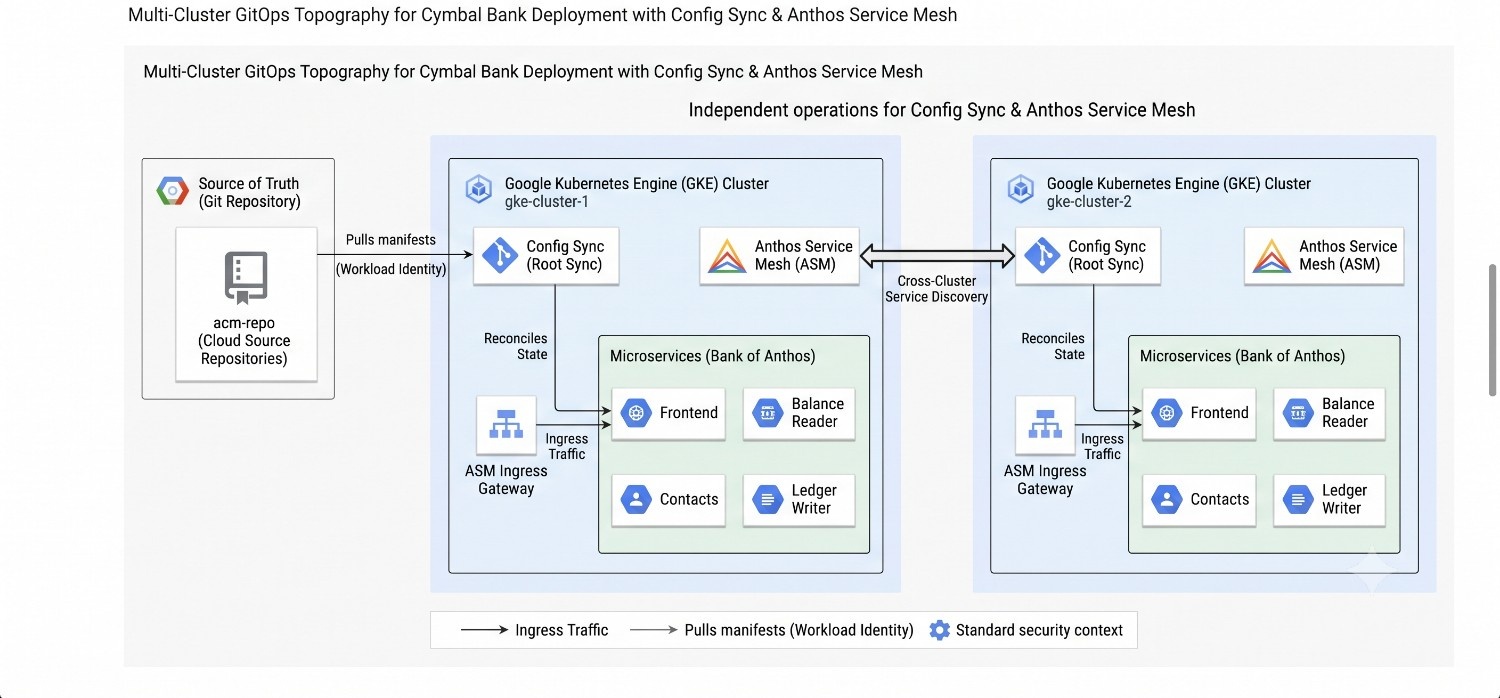Click the Balance Reader box in gke-cluster-1

(799, 414)
